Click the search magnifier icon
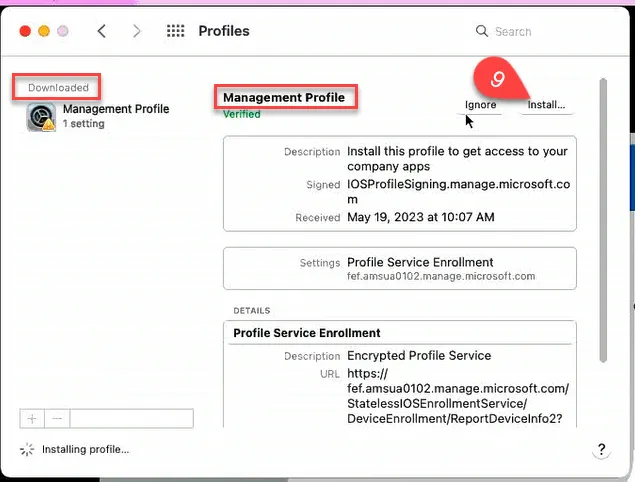Image resolution: width=635 pixels, height=482 pixels. [x=482, y=31]
